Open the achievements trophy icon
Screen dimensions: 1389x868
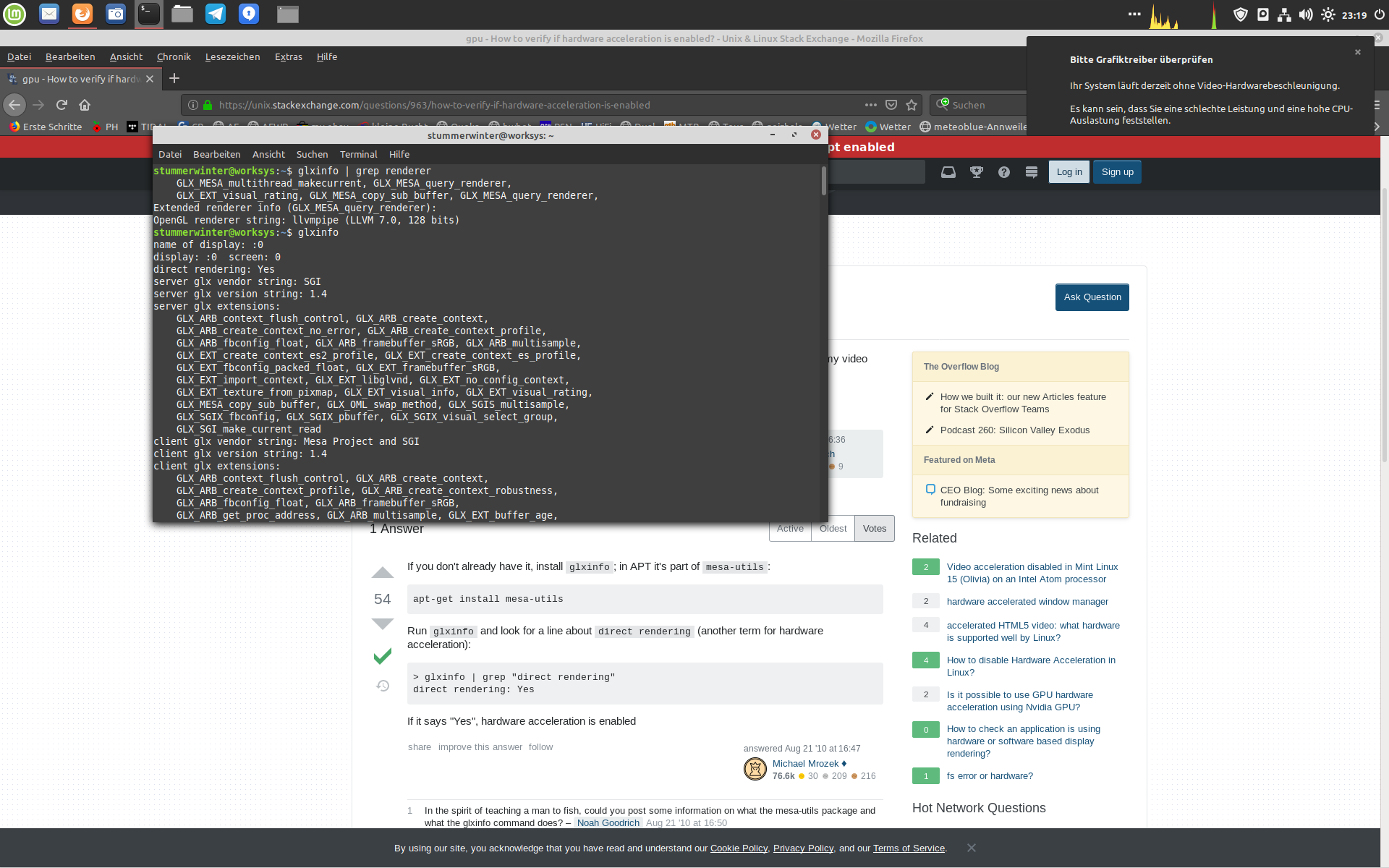click(x=976, y=172)
